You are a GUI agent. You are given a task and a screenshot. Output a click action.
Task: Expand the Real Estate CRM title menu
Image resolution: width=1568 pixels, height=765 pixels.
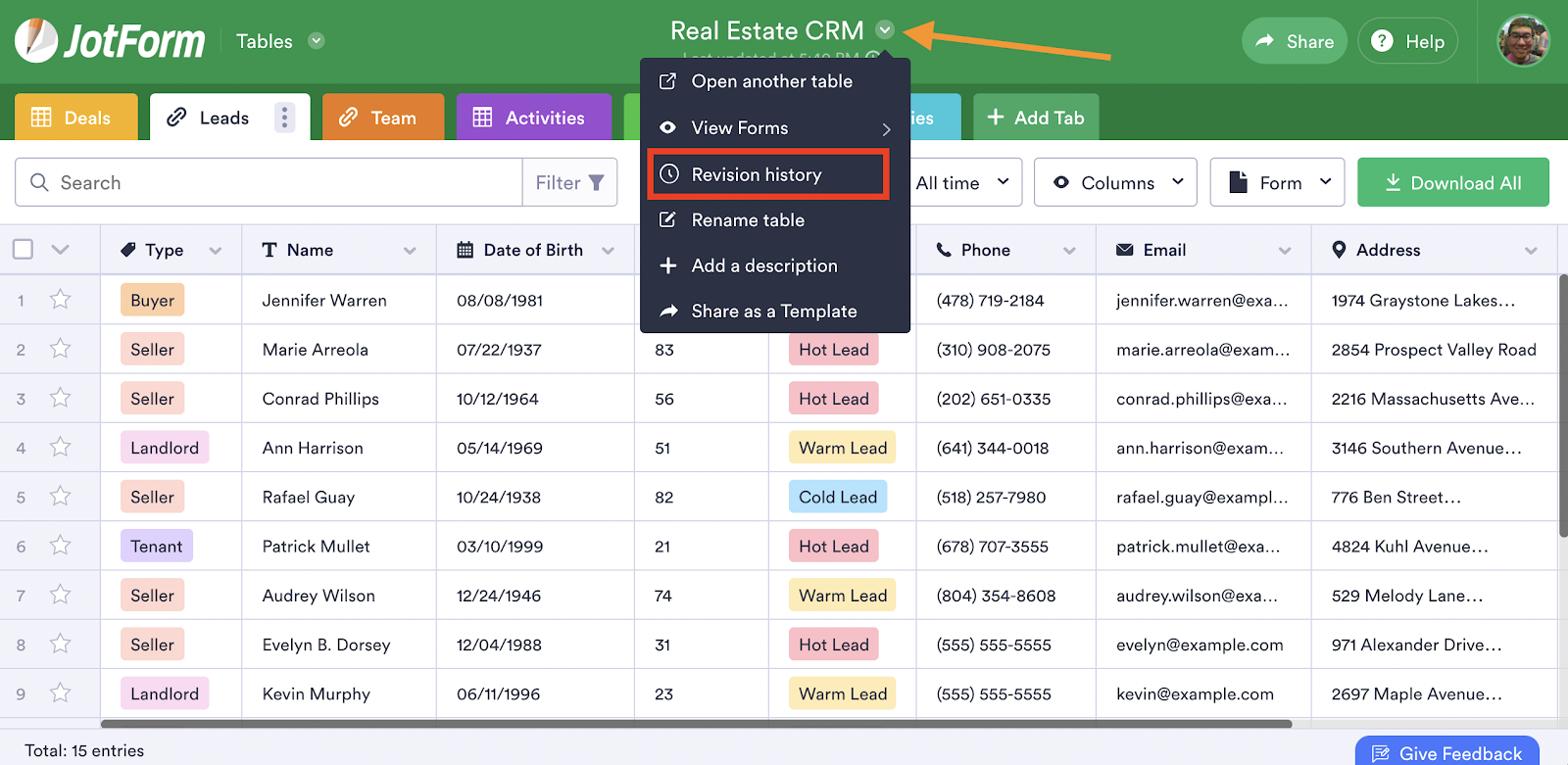point(885,30)
